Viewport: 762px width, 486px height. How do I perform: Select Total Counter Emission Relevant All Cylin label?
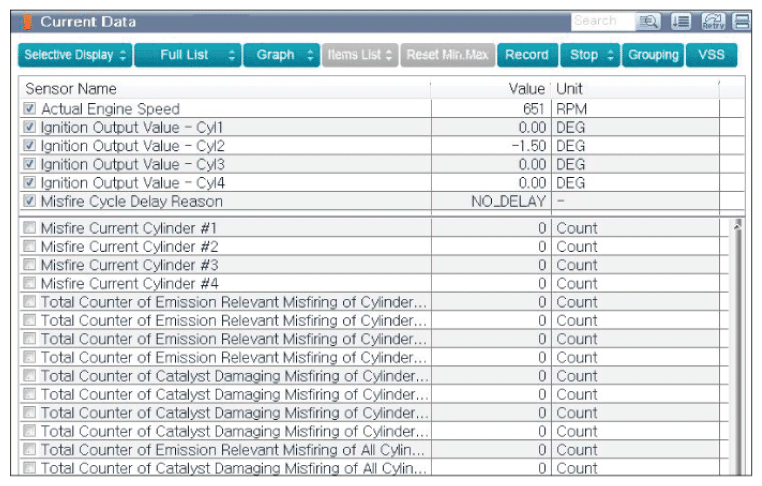tap(233, 450)
